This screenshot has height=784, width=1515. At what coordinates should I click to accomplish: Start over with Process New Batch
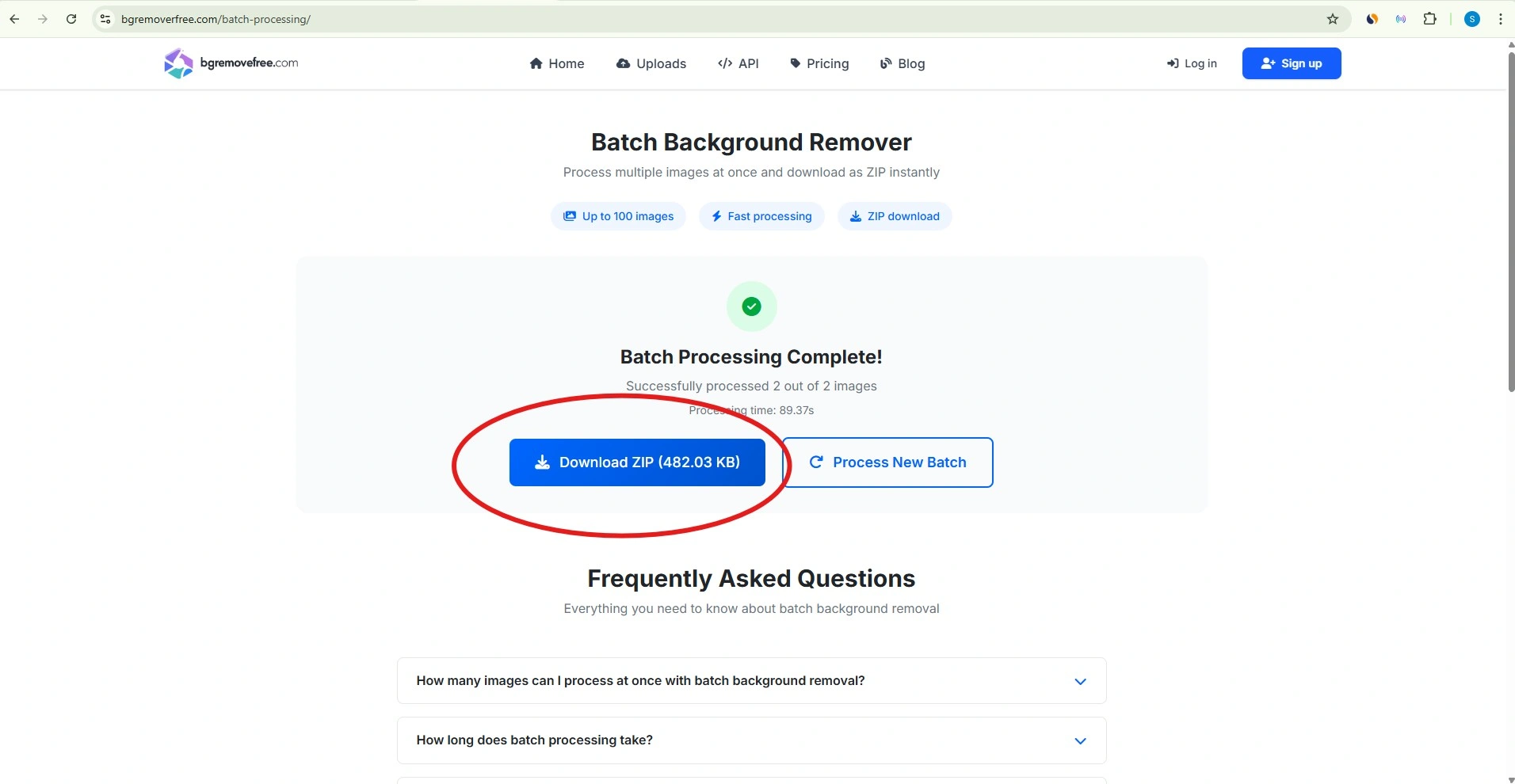click(x=887, y=462)
